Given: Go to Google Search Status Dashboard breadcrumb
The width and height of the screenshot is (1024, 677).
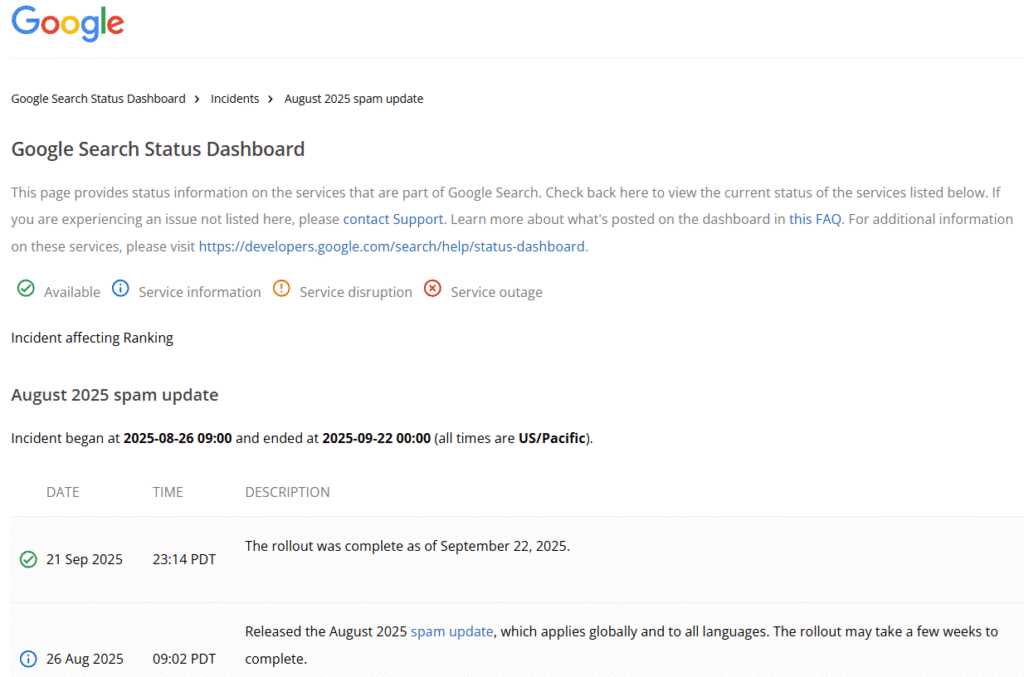Looking at the screenshot, I should coord(98,99).
